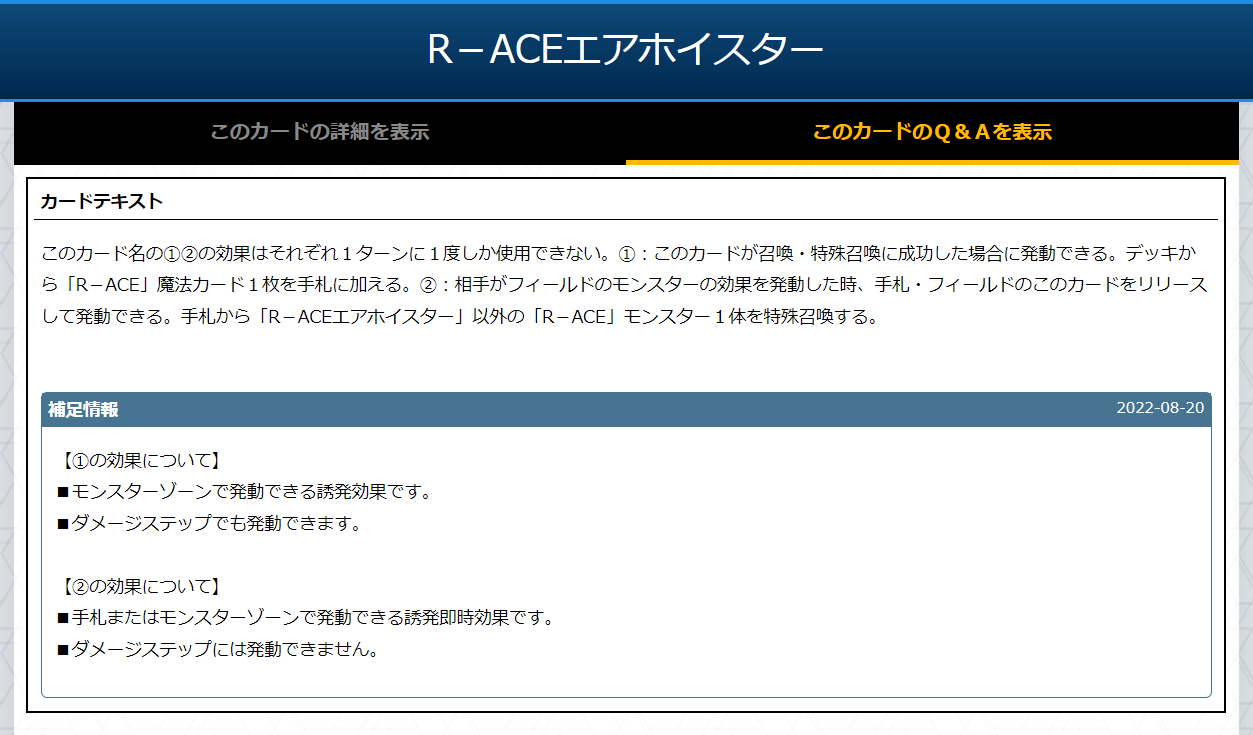
Task: Switch to the このカードの詳細を表示 tab
Action: [x=320, y=132]
